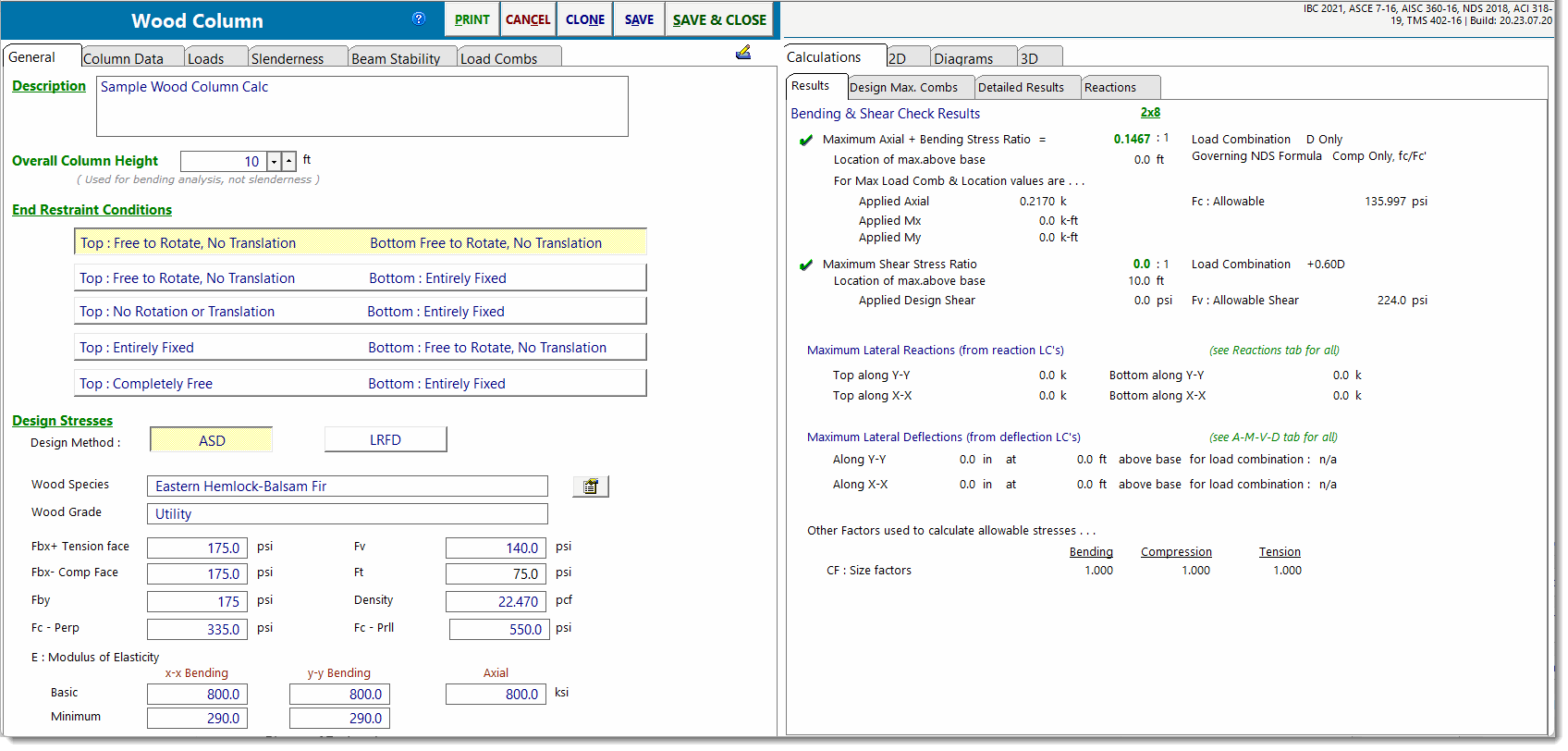This screenshot has height=751, width=1568.
Task: Select the ASD design method
Action: click(212, 440)
